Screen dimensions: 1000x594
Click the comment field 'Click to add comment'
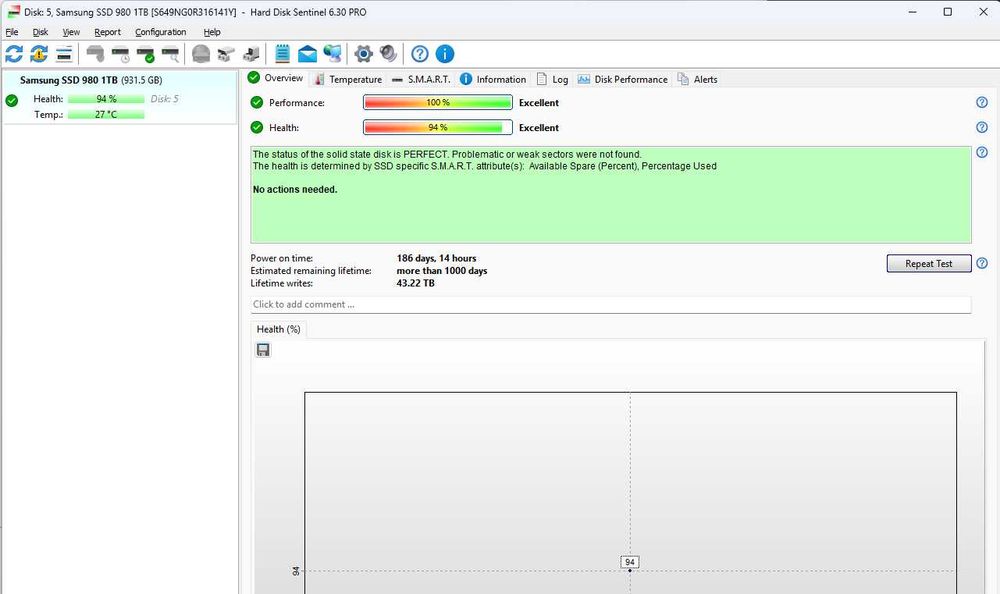pos(611,304)
